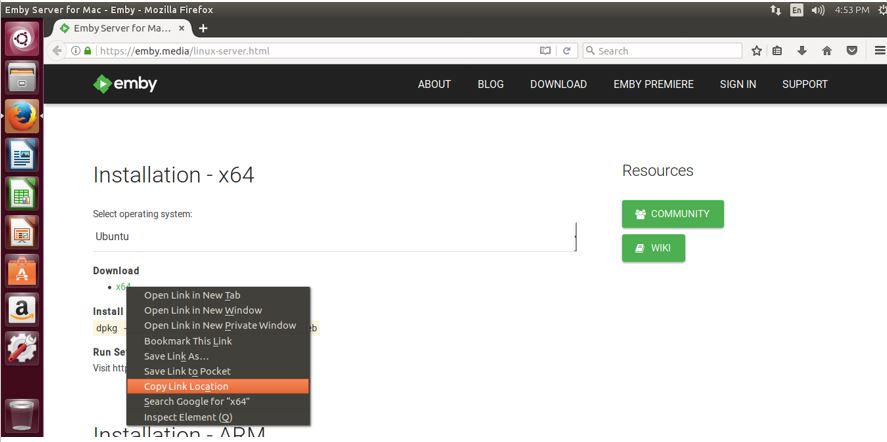This screenshot has width=887, height=442.
Task: Click the Pocket icon in toolbar
Action: pyautogui.click(x=851, y=51)
